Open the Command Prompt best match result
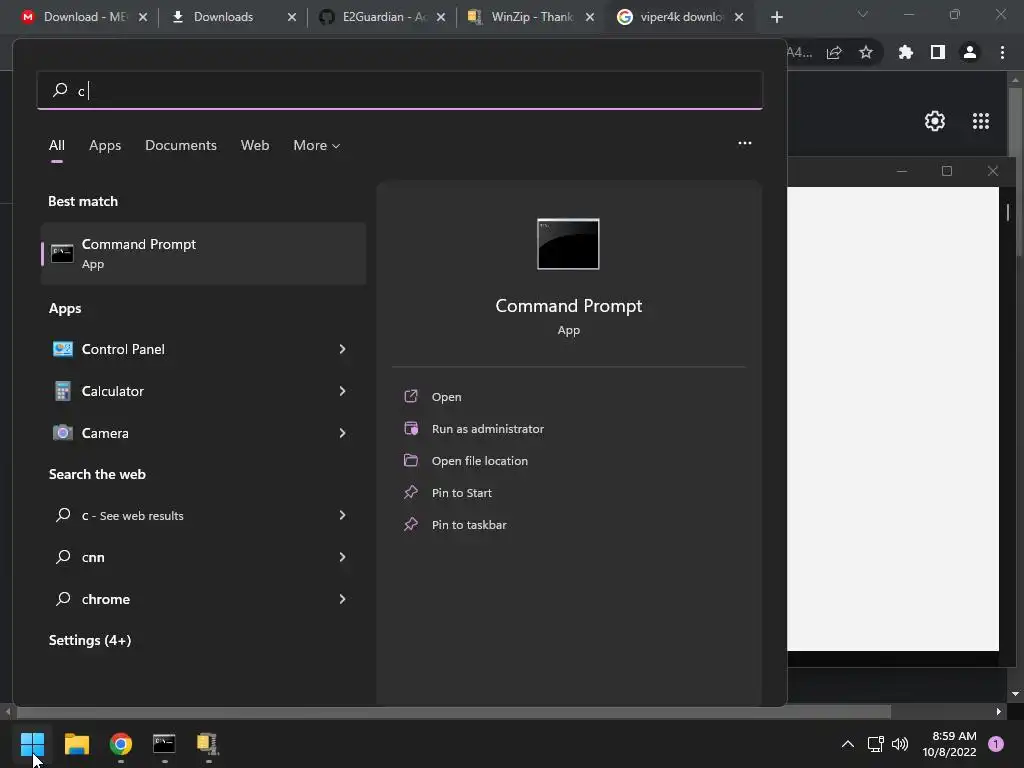The image size is (1024, 768). tap(203, 253)
